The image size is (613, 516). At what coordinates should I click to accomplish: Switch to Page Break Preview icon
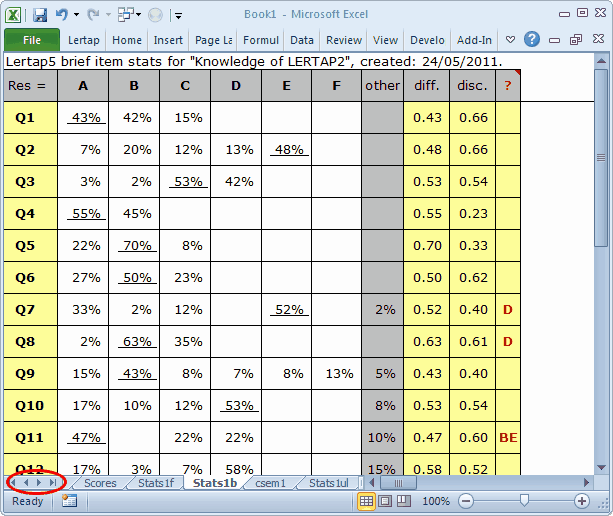403,500
